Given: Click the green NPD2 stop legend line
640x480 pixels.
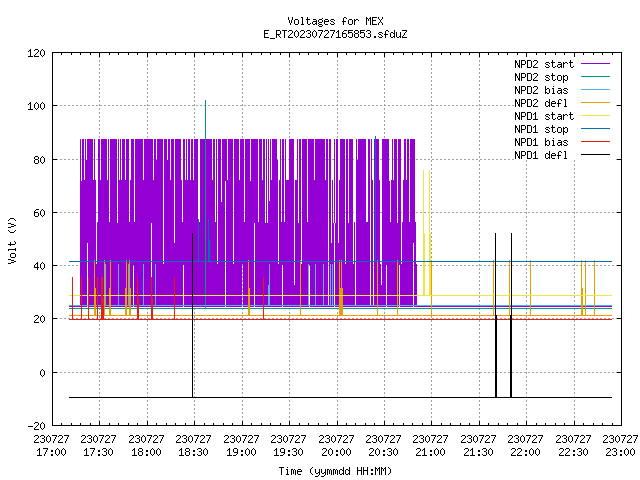Looking at the screenshot, I should (x=595, y=77).
